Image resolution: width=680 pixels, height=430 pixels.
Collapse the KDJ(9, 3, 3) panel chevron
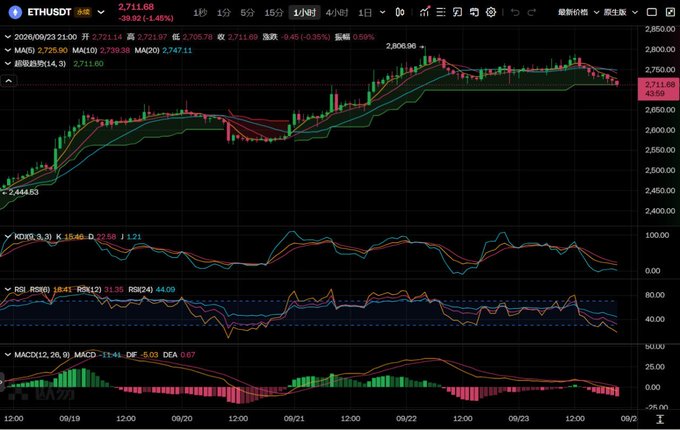tap(8, 237)
